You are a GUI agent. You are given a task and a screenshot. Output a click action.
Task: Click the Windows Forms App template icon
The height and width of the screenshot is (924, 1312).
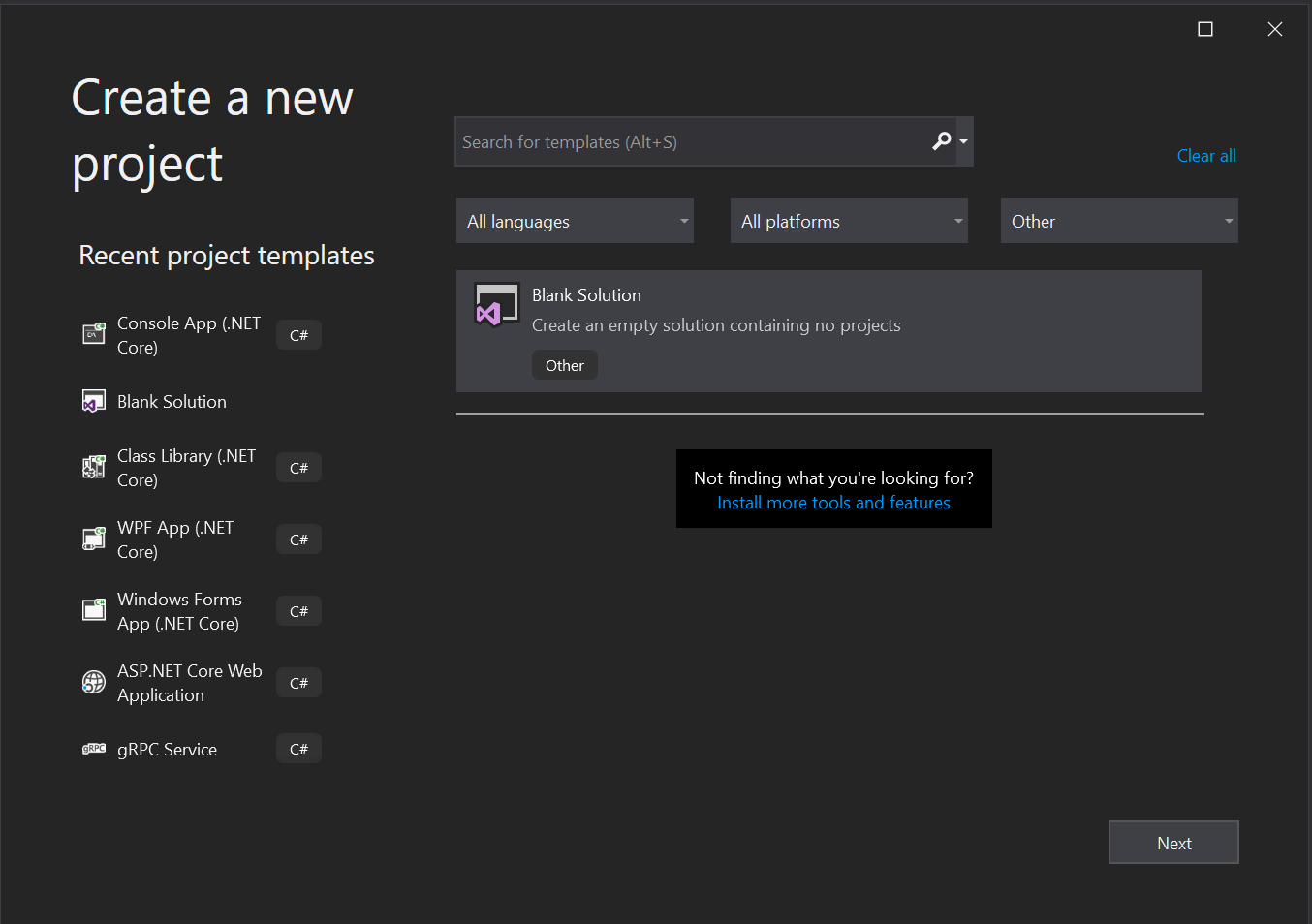94,611
